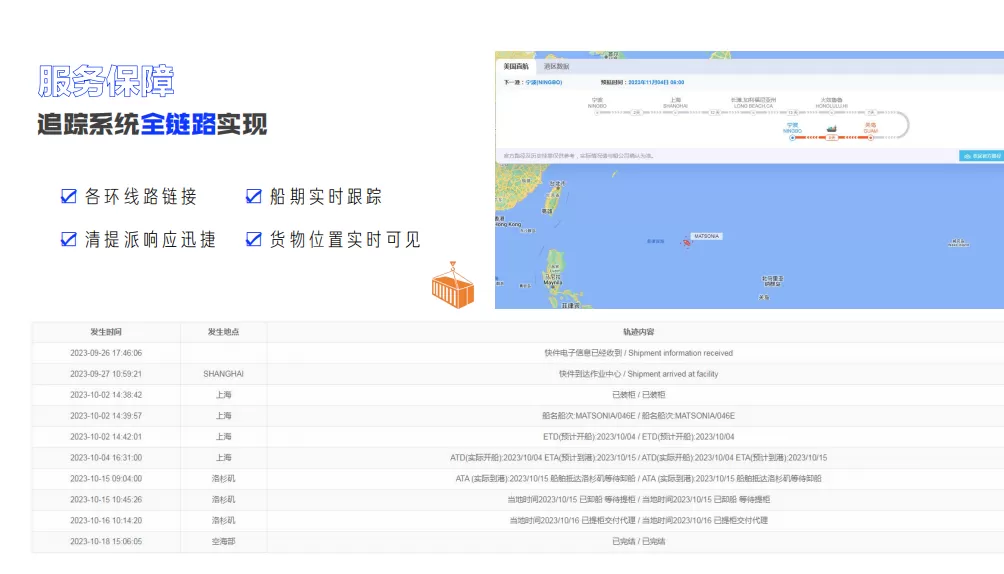This screenshot has height=574, width=1004.
Task: Open the 宁波(NINGBO) next-port link
Action: point(544,82)
